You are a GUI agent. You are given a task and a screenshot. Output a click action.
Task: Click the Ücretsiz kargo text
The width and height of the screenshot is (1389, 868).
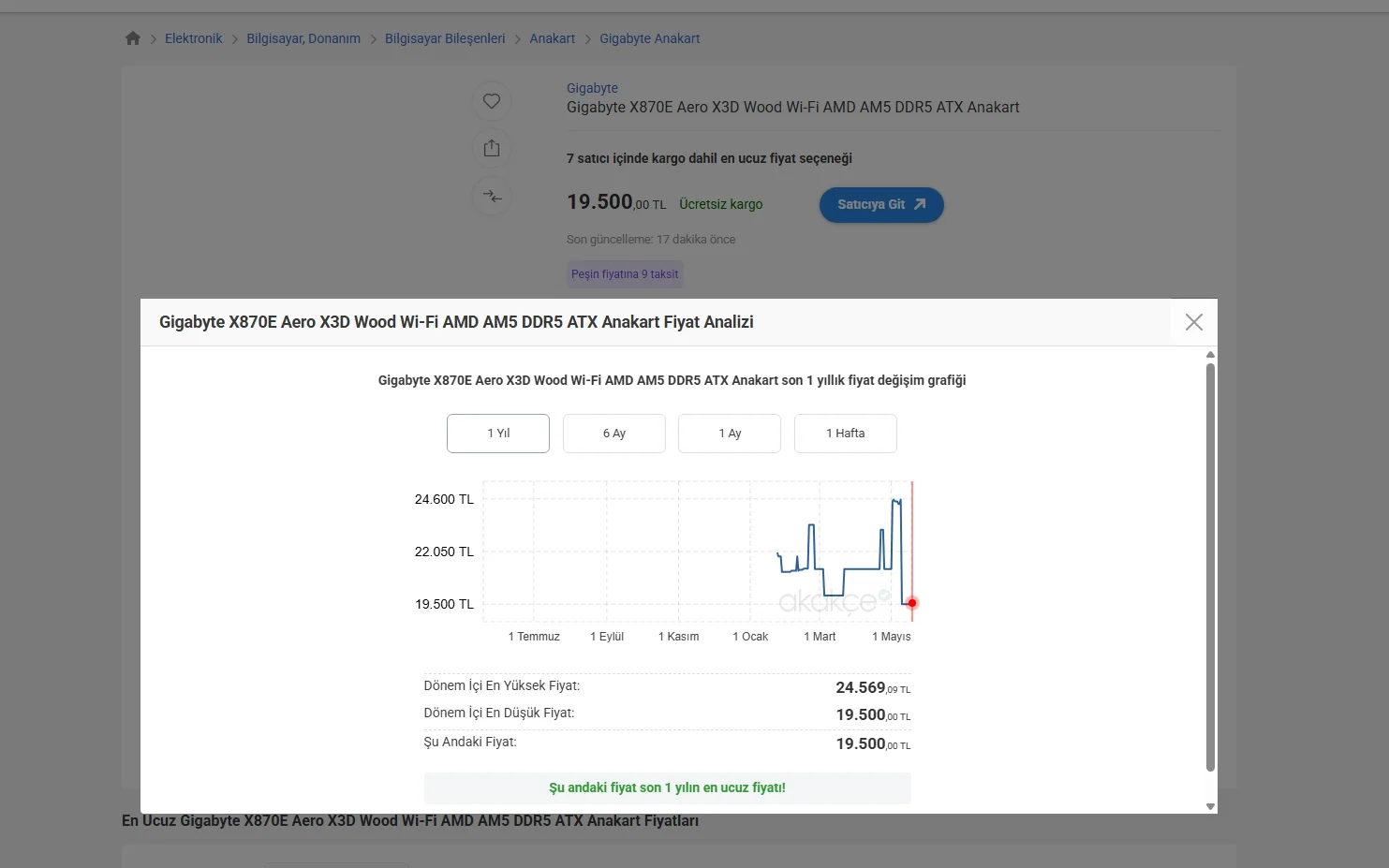[x=721, y=204]
